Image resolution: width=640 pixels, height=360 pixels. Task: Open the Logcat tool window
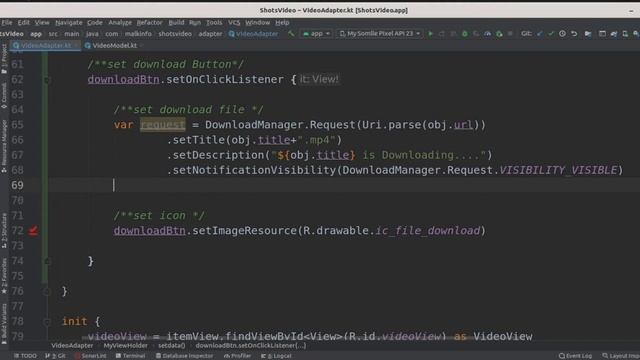(276, 356)
